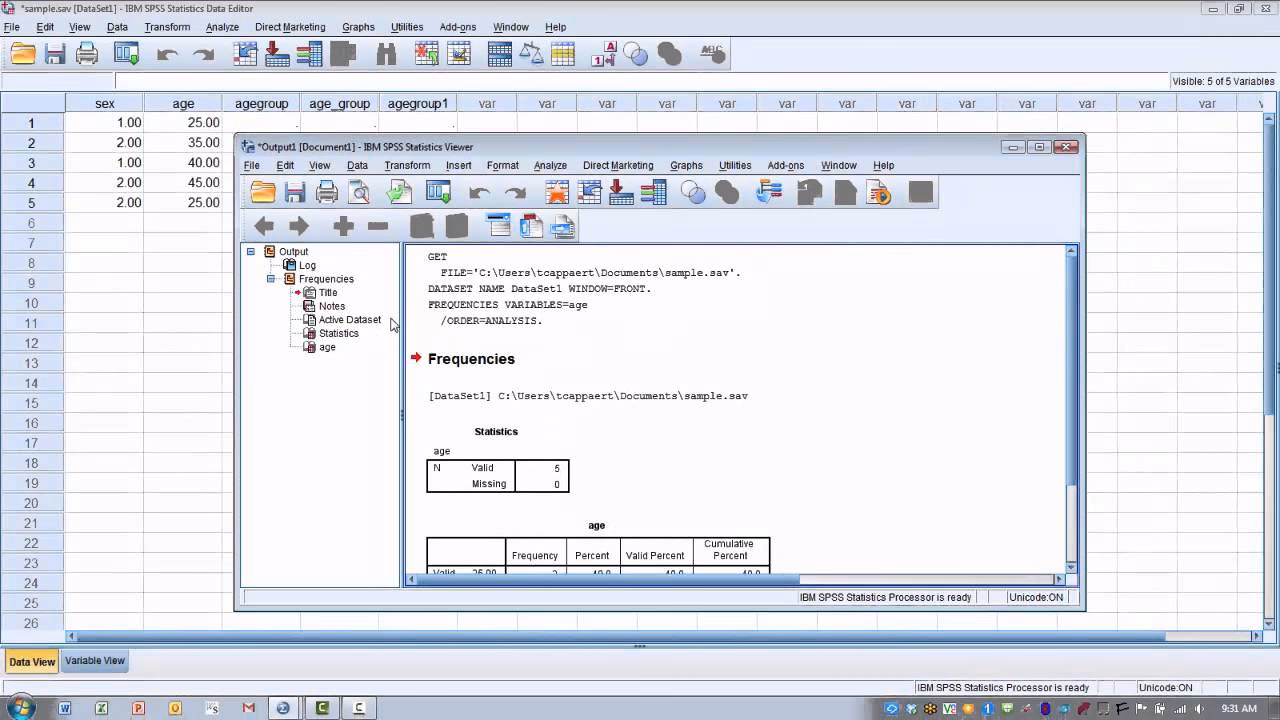Open Chrome from the taskbar
This screenshot has width=1280, height=720.
pos(283,708)
